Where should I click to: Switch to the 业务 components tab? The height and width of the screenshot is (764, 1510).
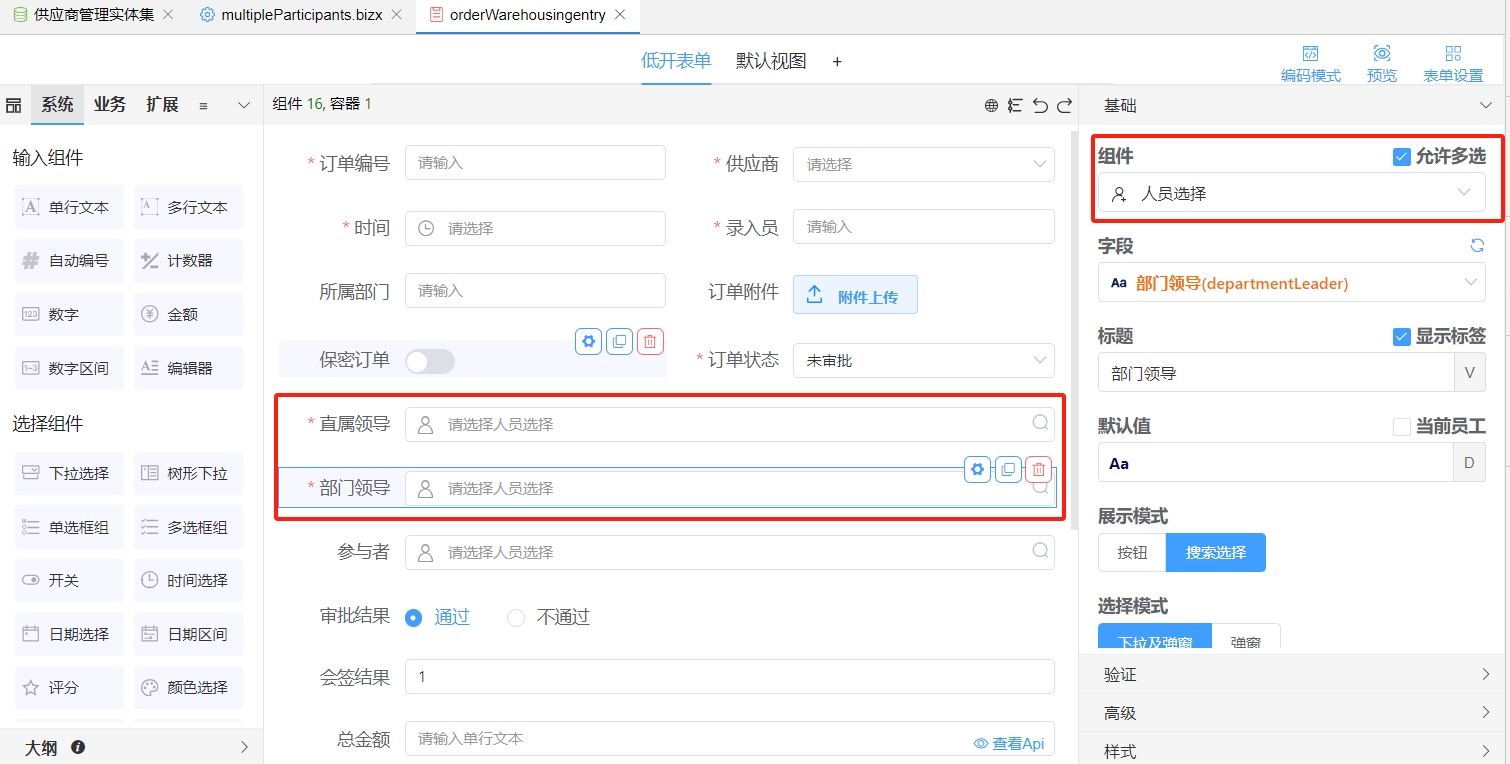110,105
